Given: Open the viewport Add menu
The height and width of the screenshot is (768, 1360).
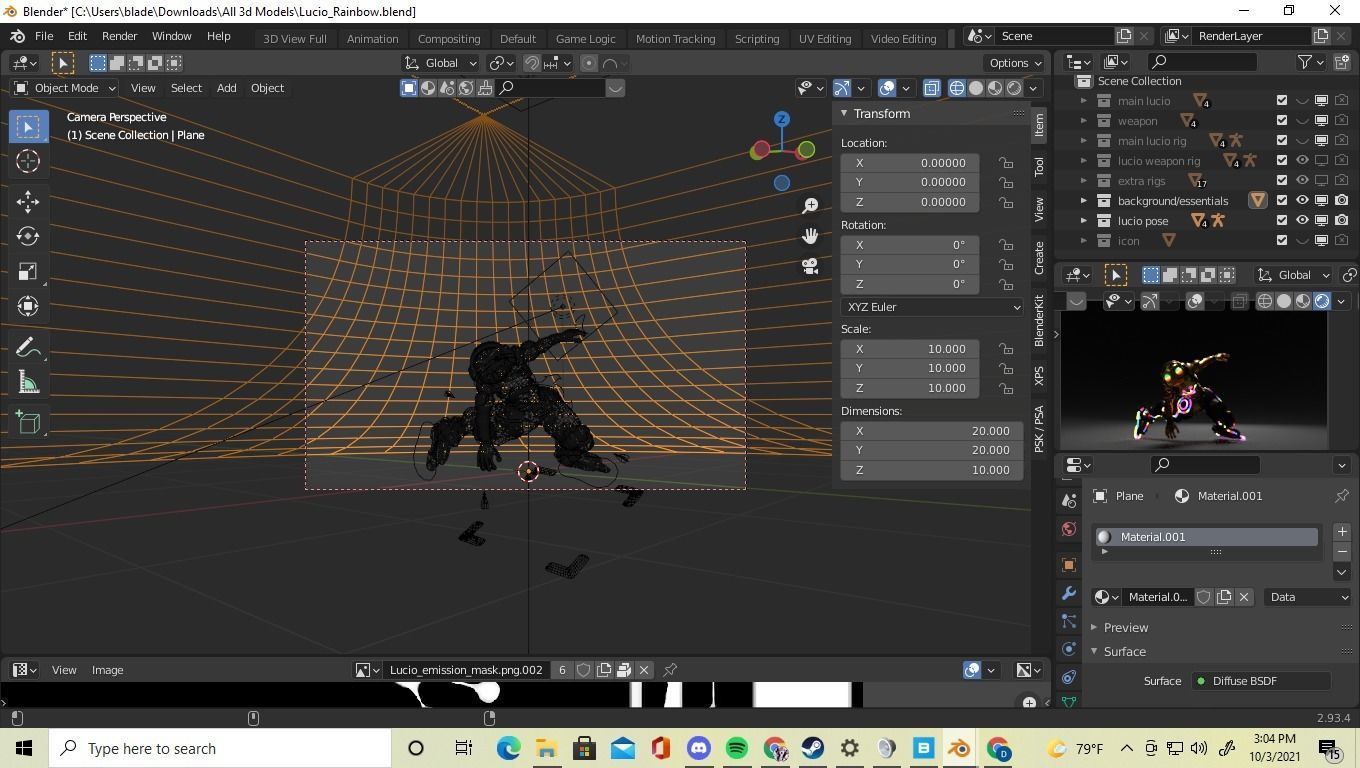Looking at the screenshot, I should pyautogui.click(x=226, y=88).
